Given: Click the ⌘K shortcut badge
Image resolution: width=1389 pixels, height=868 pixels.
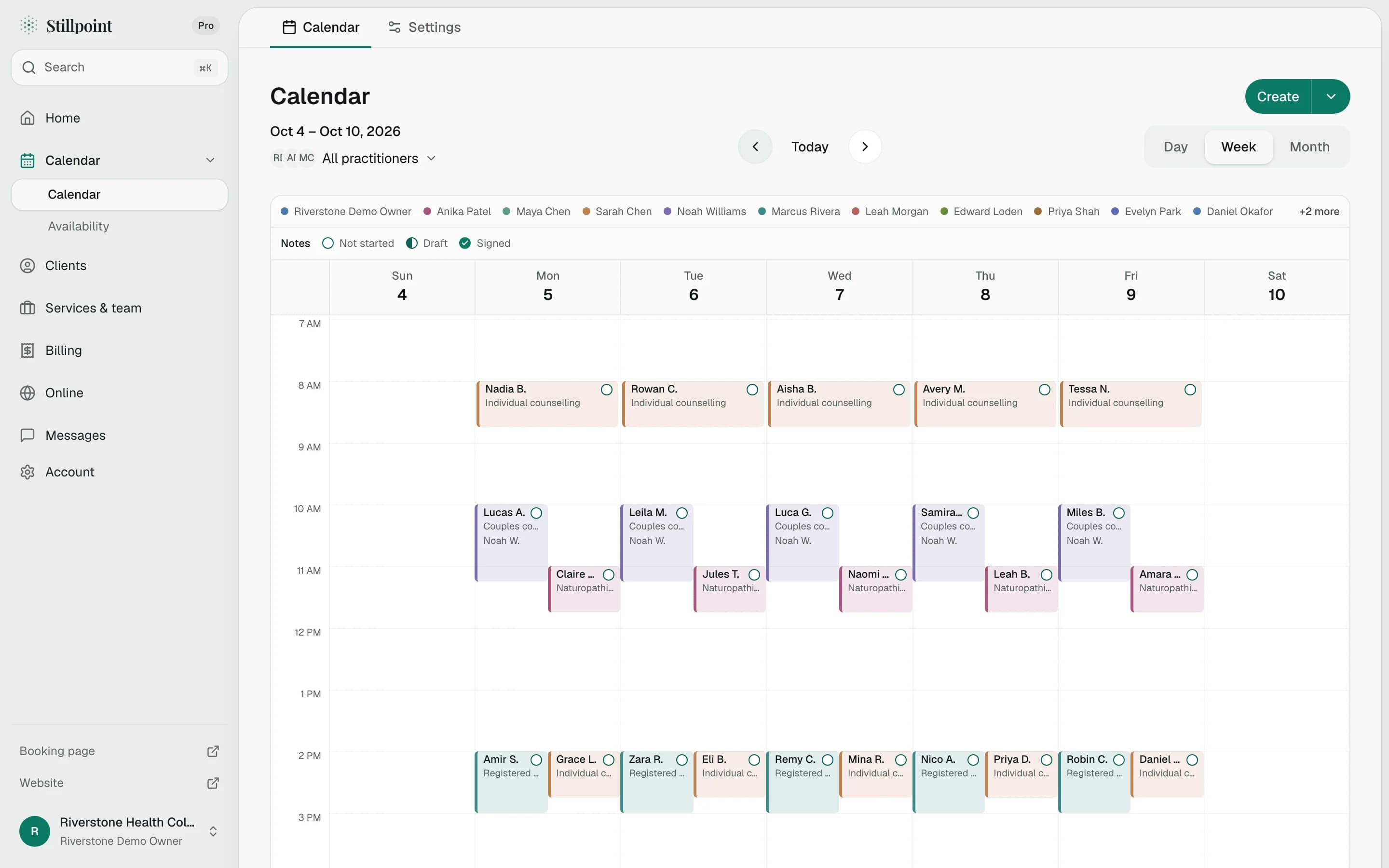Looking at the screenshot, I should pos(205,68).
